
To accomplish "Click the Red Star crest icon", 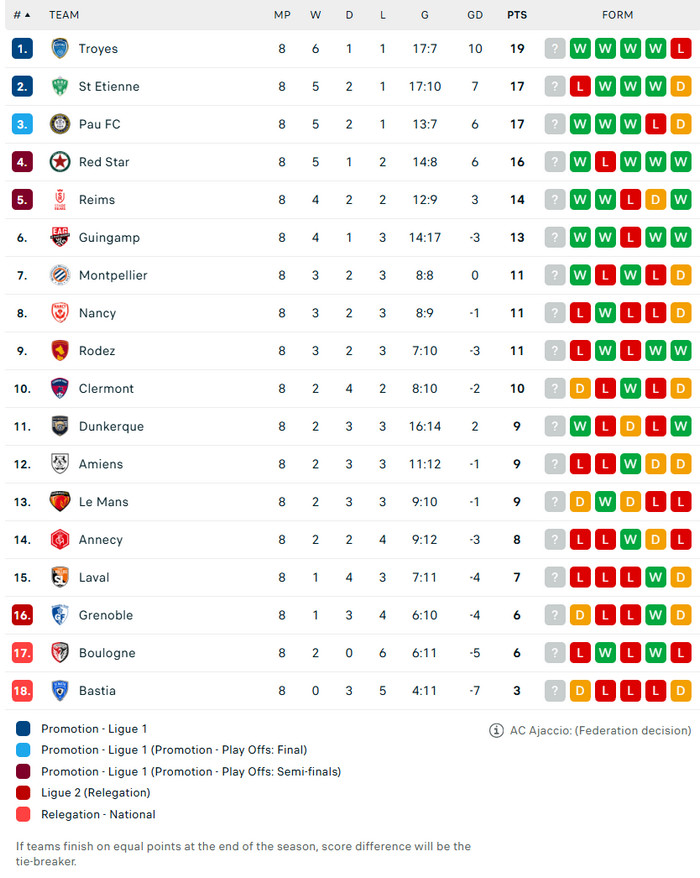I will [x=59, y=162].
